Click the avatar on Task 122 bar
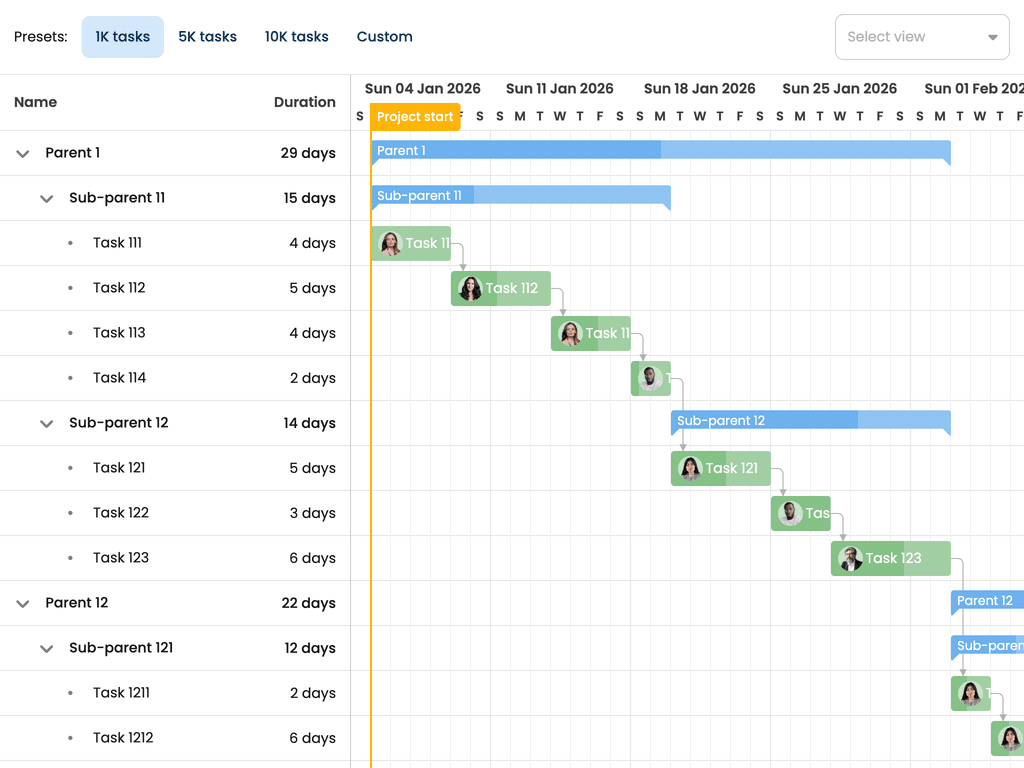This screenshot has height=768, width=1024. point(790,513)
